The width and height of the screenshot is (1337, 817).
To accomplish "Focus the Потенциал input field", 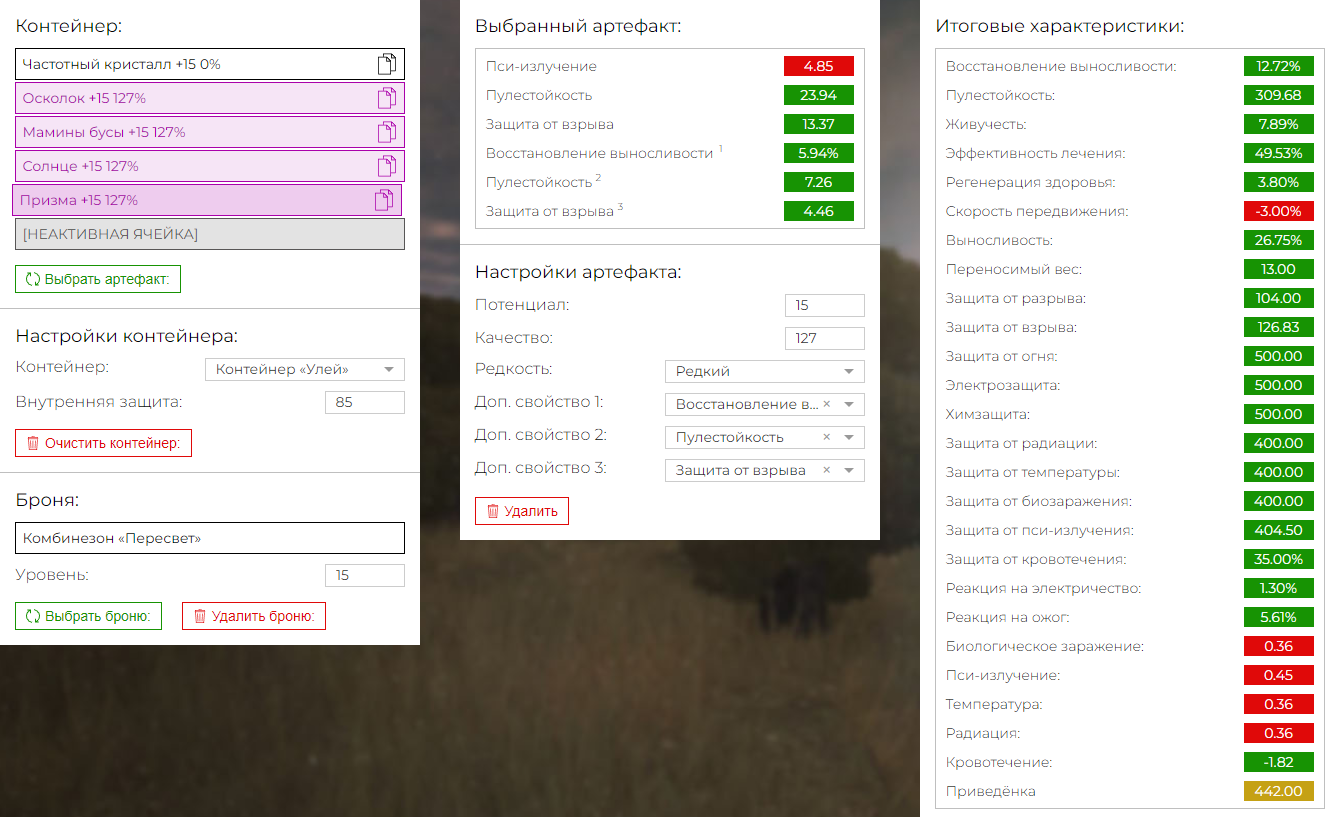I will (825, 306).
